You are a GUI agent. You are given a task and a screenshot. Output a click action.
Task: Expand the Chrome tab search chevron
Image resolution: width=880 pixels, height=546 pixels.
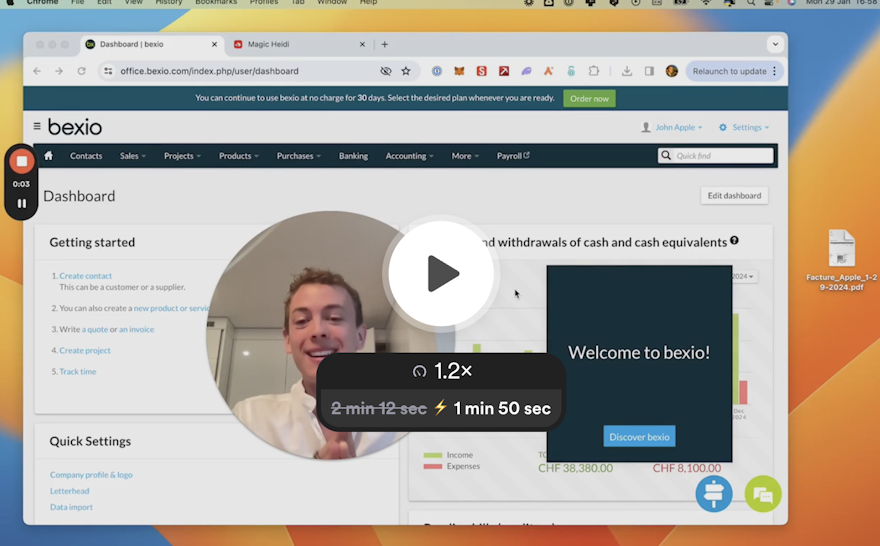point(775,44)
